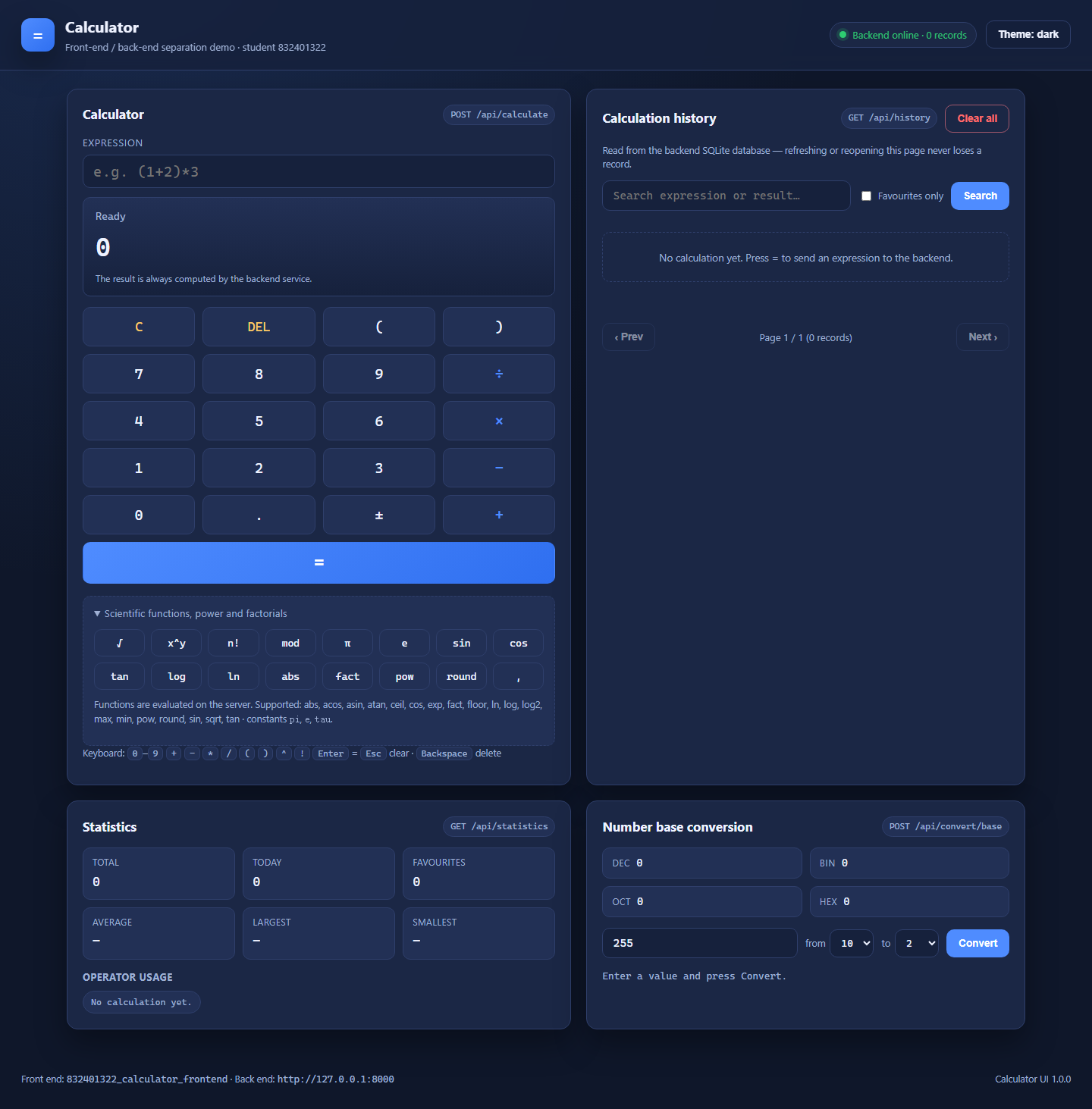Insert square root function √
Screen dimensions: 1092x1109
(119, 643)
